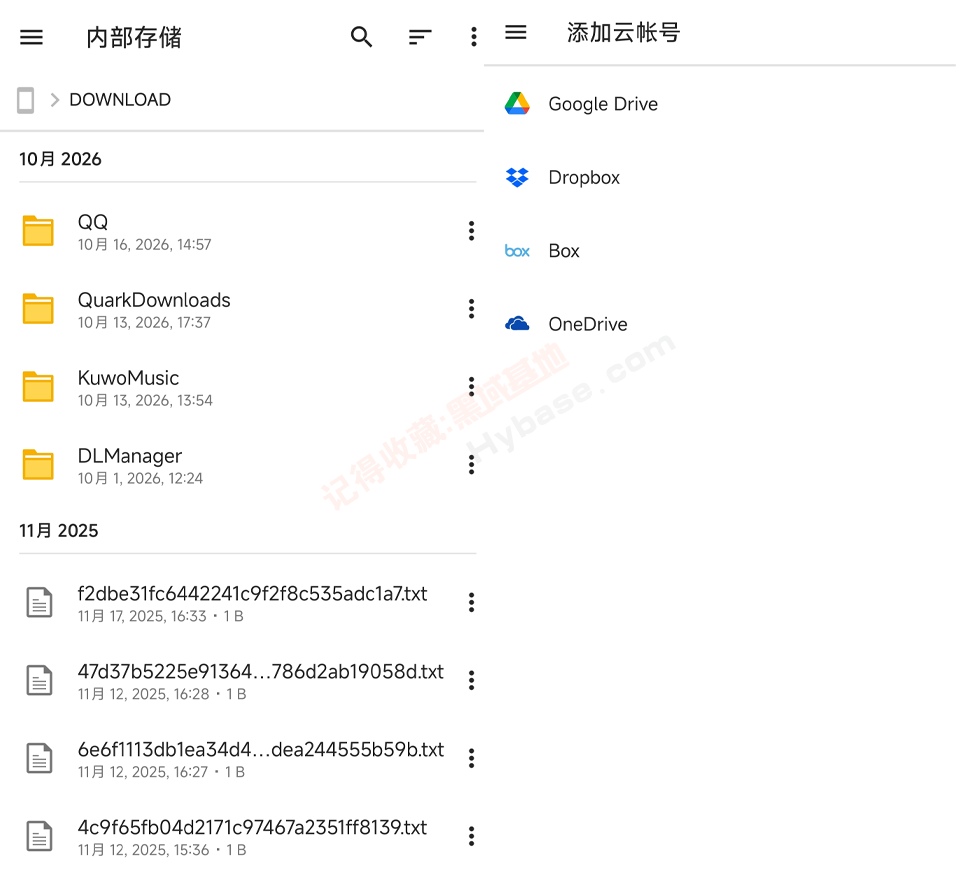The image size is (967, 881).
Task: Open more options for KuwoMusic folder
Action: (x=471, y=387)
